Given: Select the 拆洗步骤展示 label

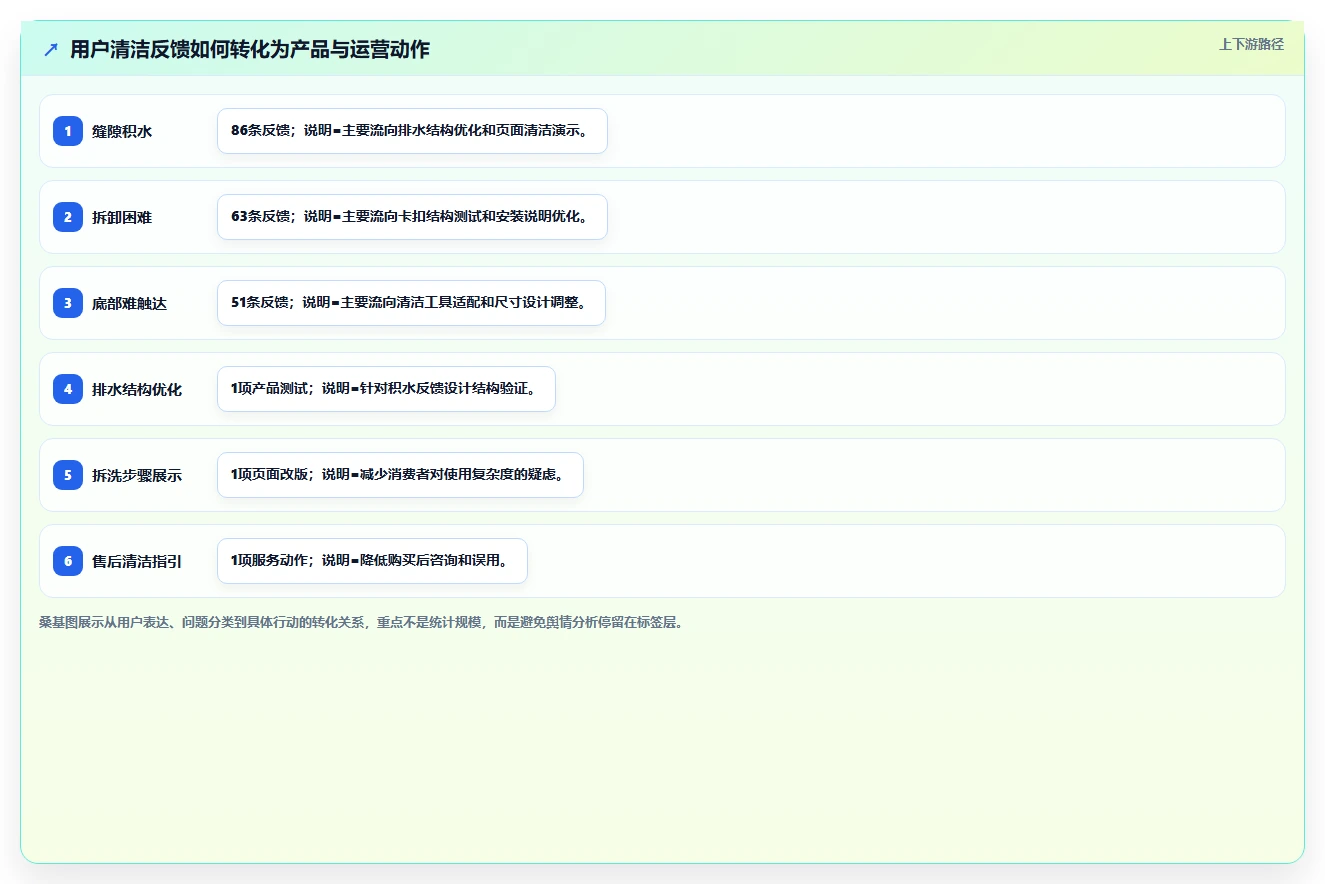Looking at the screenshot, I should (x=137, y=475).
